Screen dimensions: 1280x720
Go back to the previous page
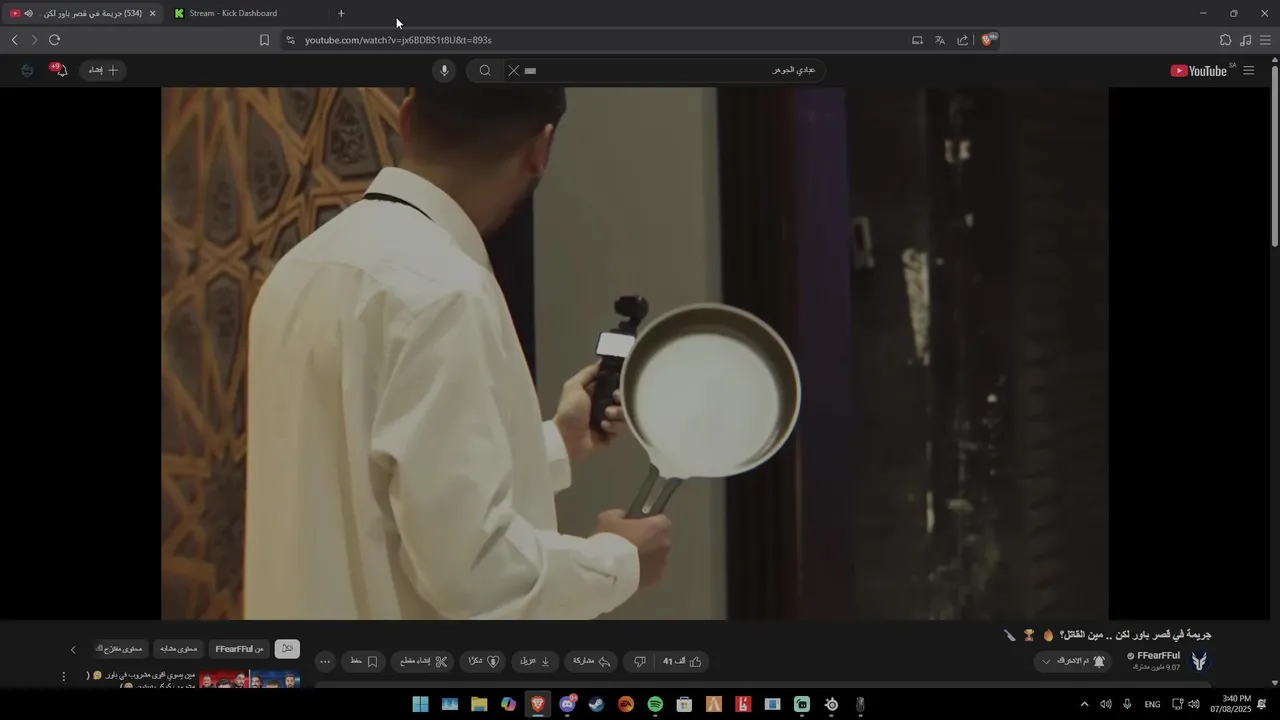[14, 40]
